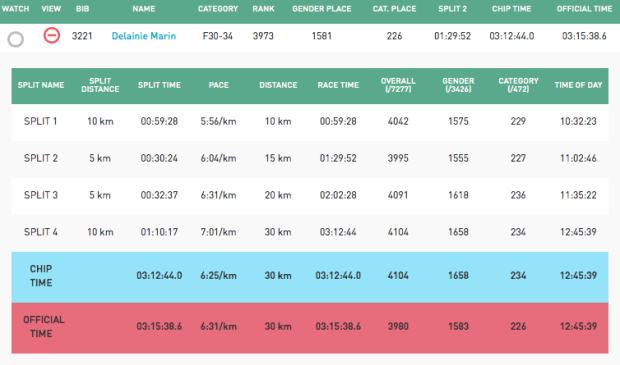Select category value F30-34
620x365 pixels.
pyautogui.click(x=217, y=36)
